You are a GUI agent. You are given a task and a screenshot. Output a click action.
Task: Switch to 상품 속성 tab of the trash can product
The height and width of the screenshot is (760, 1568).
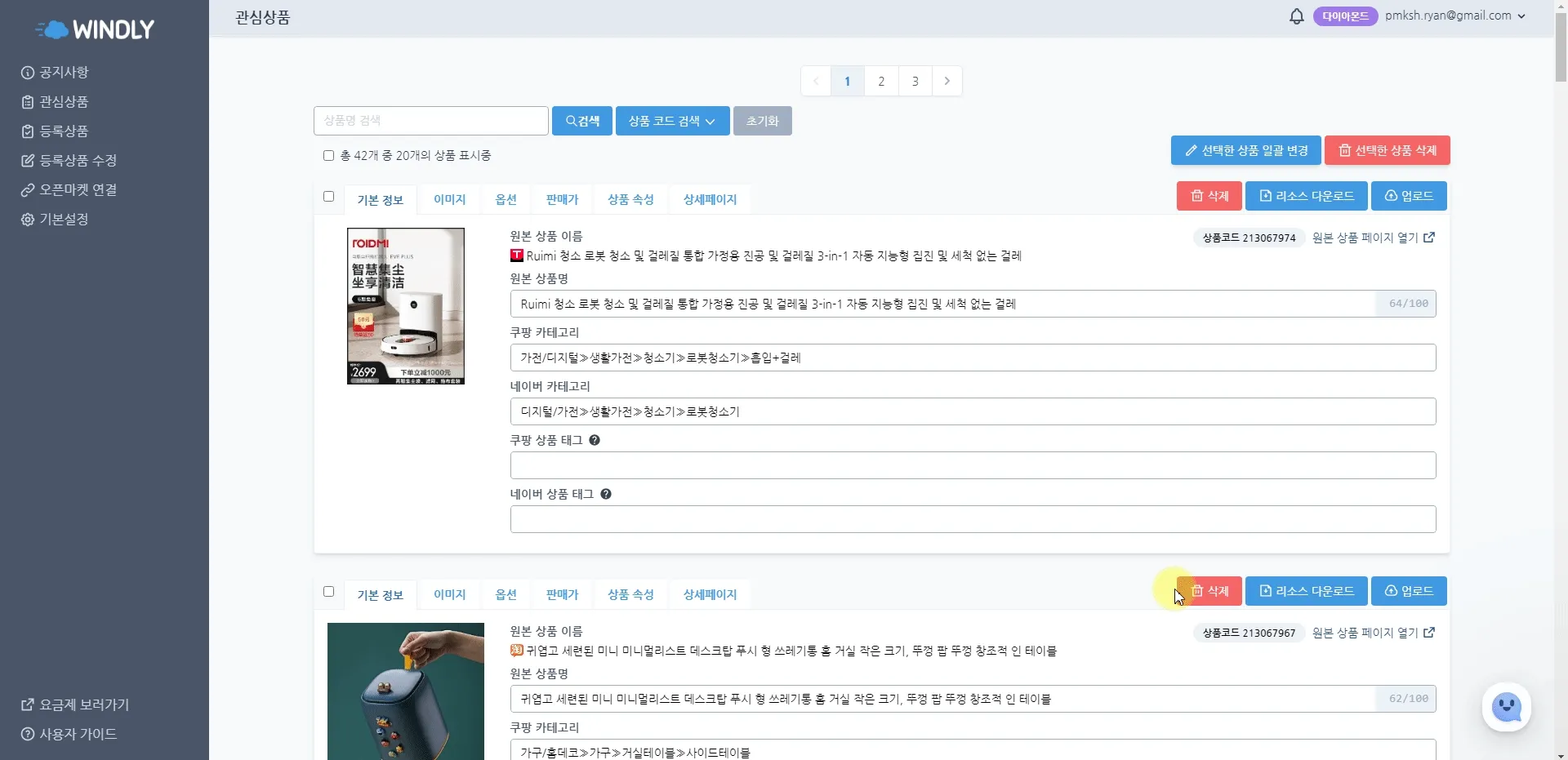tap(630, 594)
